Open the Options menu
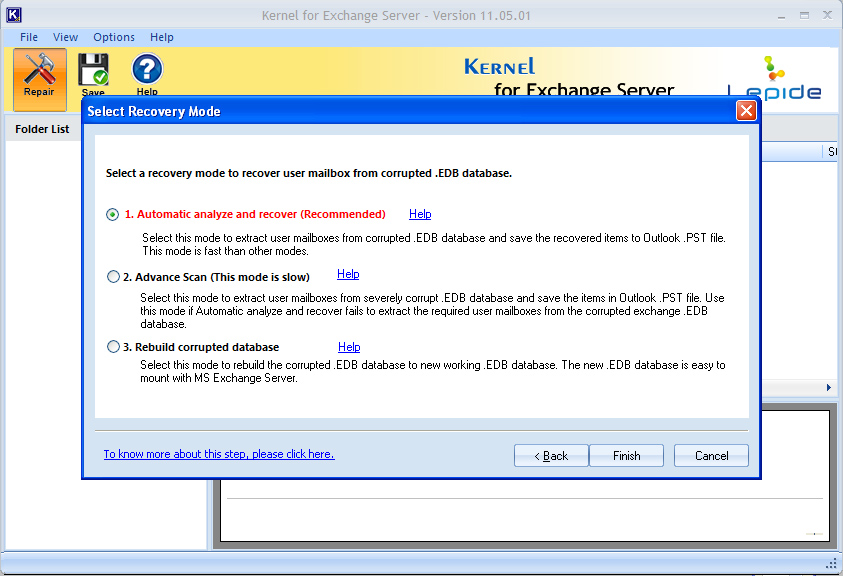 click(x=114, y=37)
